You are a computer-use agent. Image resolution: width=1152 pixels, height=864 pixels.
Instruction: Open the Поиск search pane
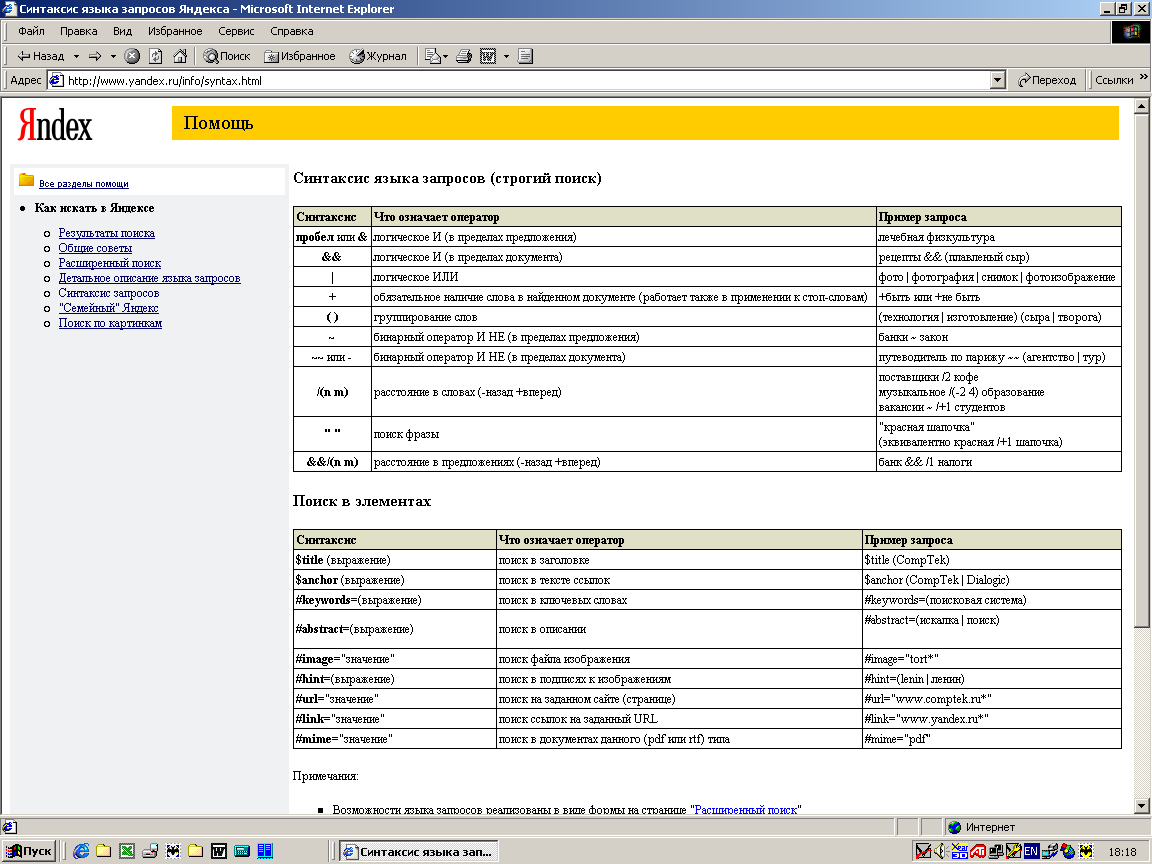point(227,56)
